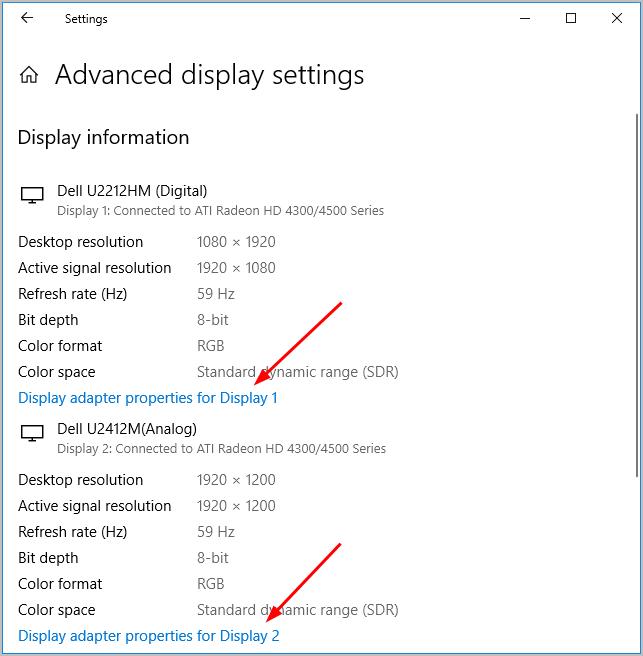This screenshot has width=643, height=656.
Task: Click Display 1's 1920 × 1080 active signal resolution
Action: 236,268
